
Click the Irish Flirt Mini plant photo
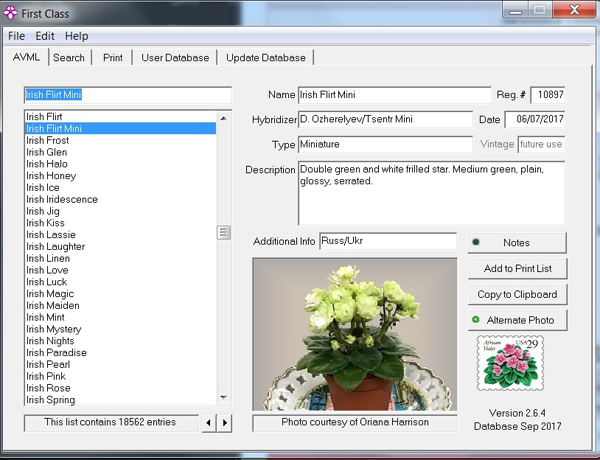(x=355, y=334)
